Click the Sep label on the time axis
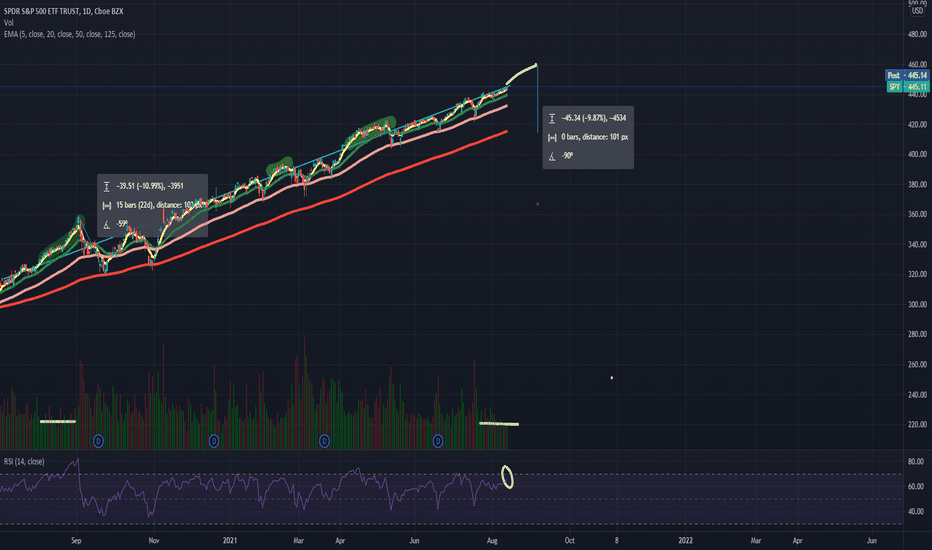Screen dimensions: 932x550 pos(76,540)
